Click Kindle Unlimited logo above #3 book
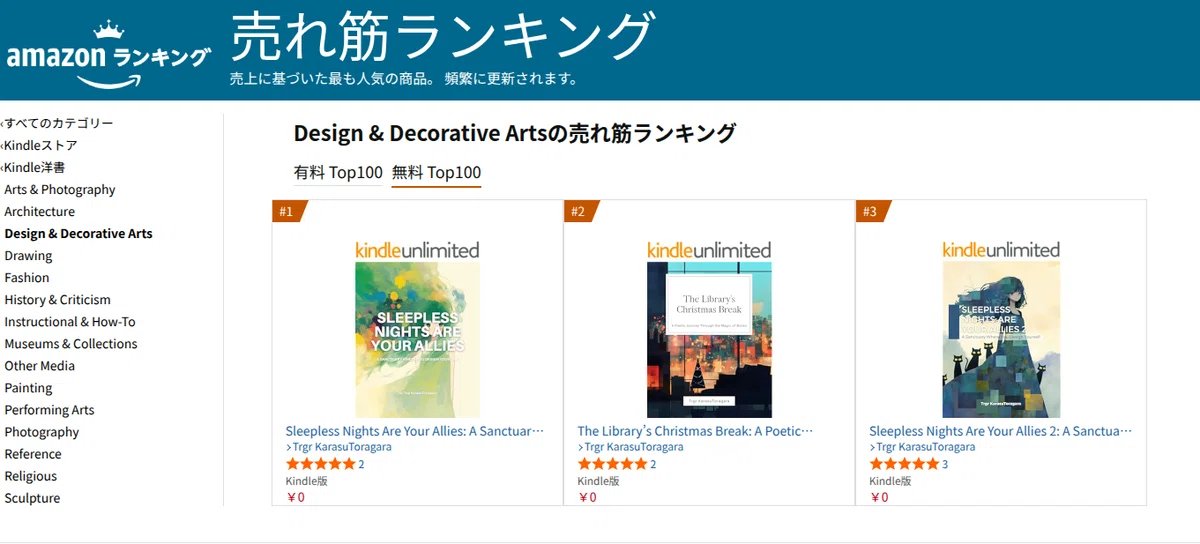Viewport: 1200px width, 544px height. coord(1001,250)
